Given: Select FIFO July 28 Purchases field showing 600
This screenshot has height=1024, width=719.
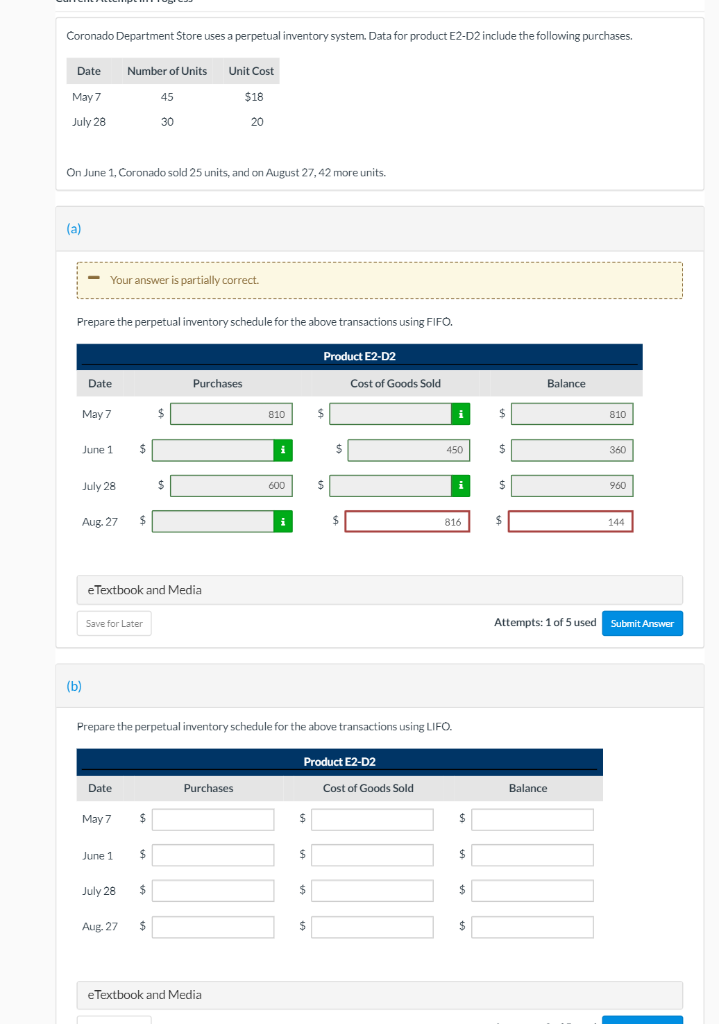Looking at the screenshot, I should [x=231, y=485].
